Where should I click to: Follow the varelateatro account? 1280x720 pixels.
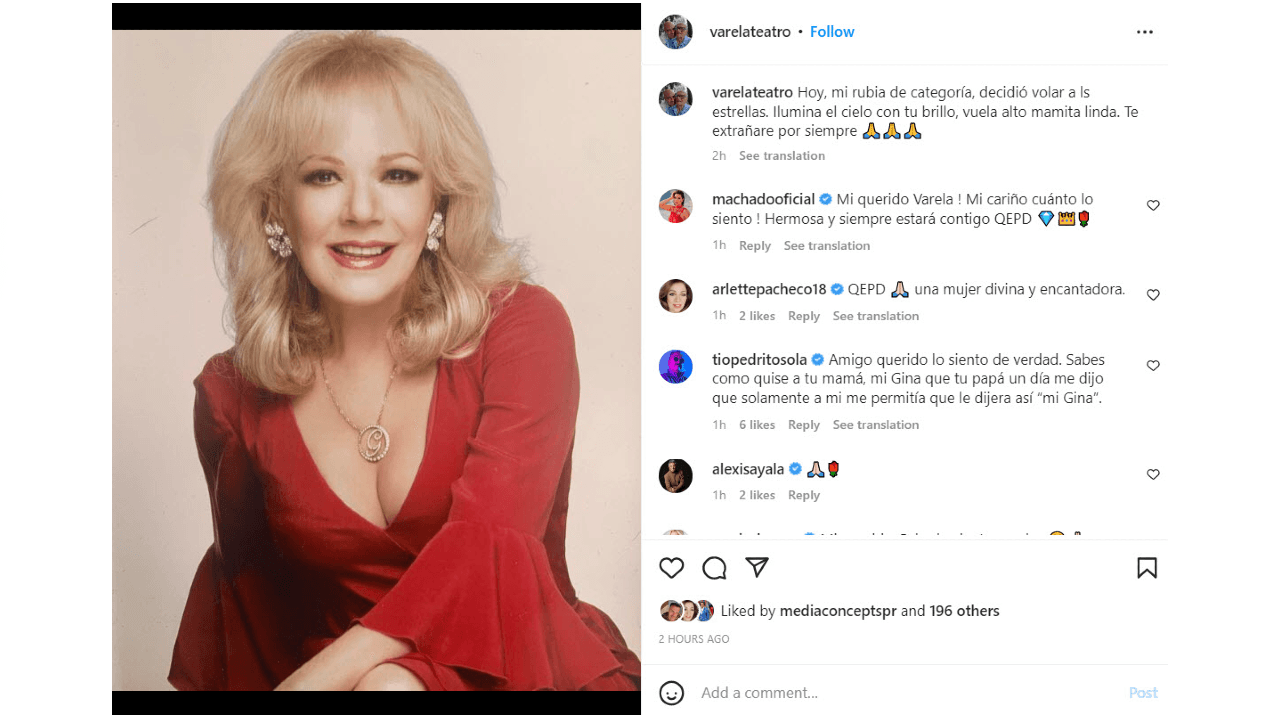[832, 32]
